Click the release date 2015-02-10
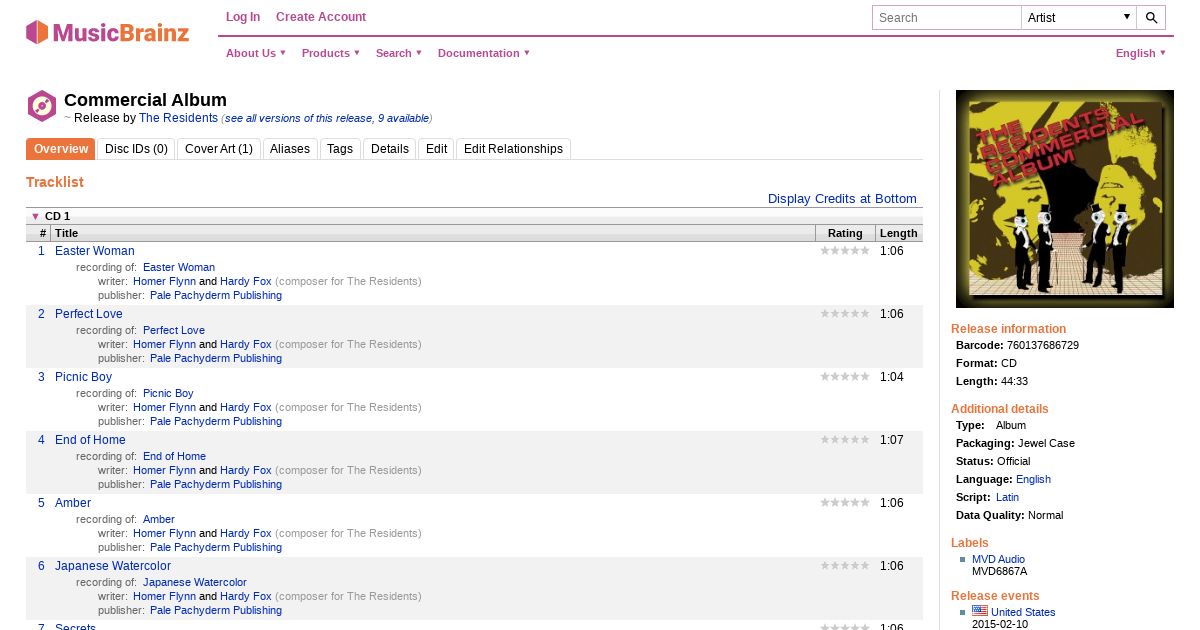Screen dimensions: 1200x630 (1000, 624)
